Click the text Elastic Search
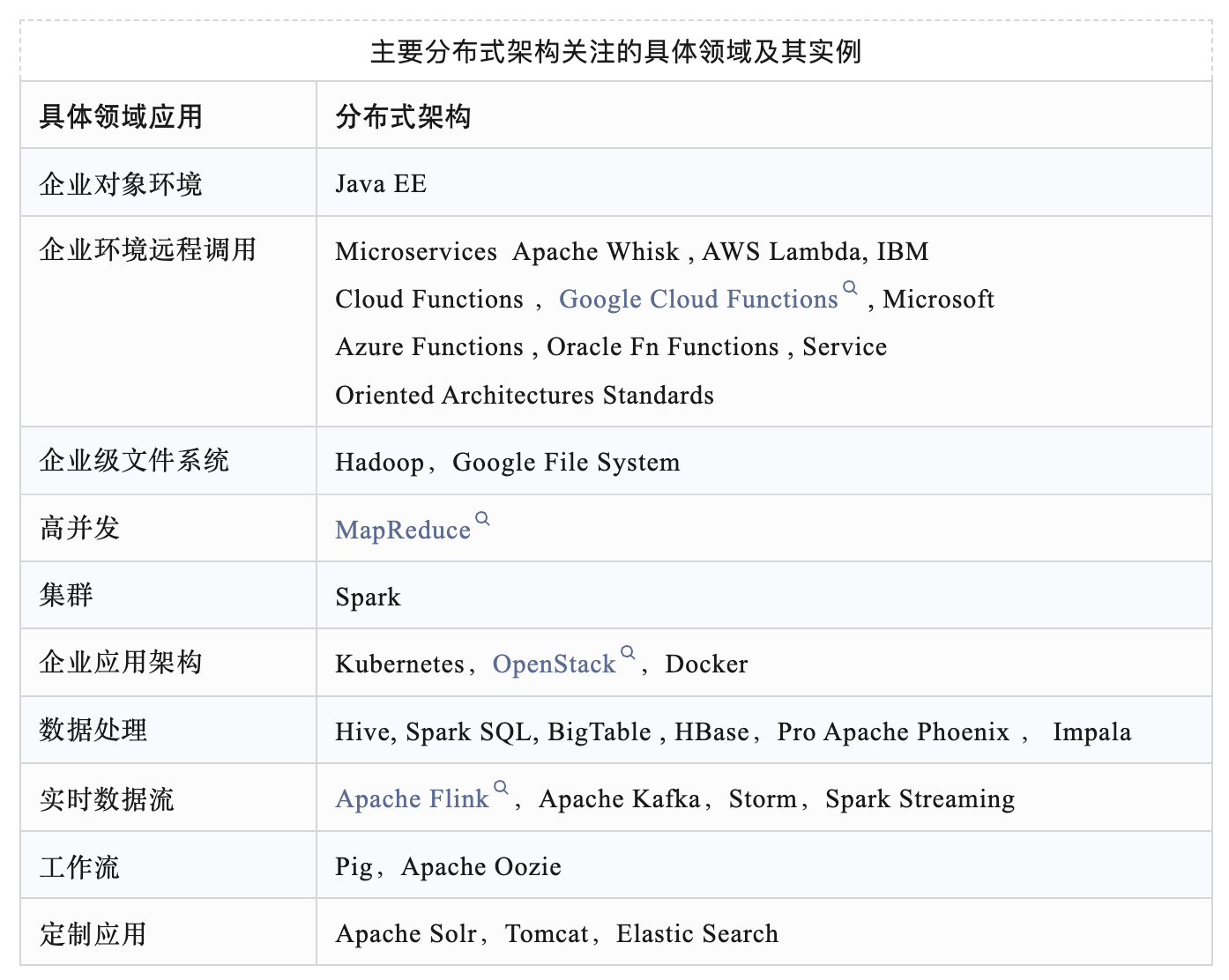1229x980 pixels. point(697,934)
